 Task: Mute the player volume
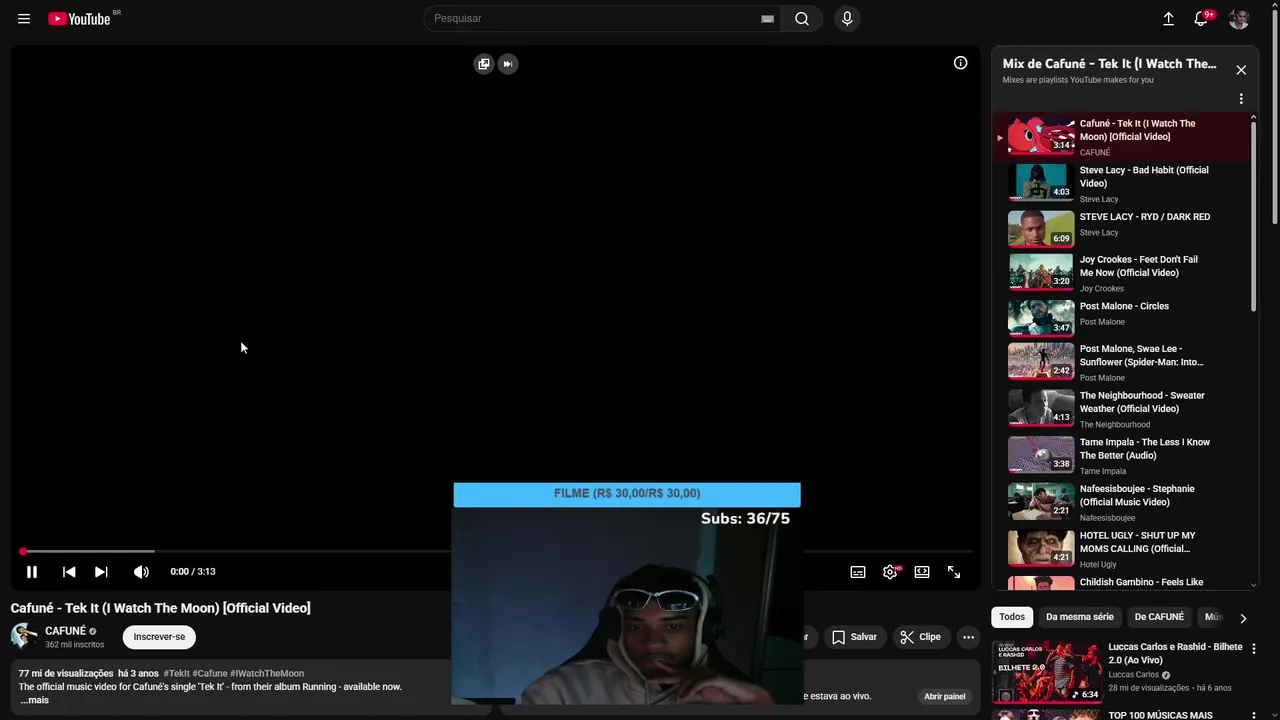tap(141, 572)
